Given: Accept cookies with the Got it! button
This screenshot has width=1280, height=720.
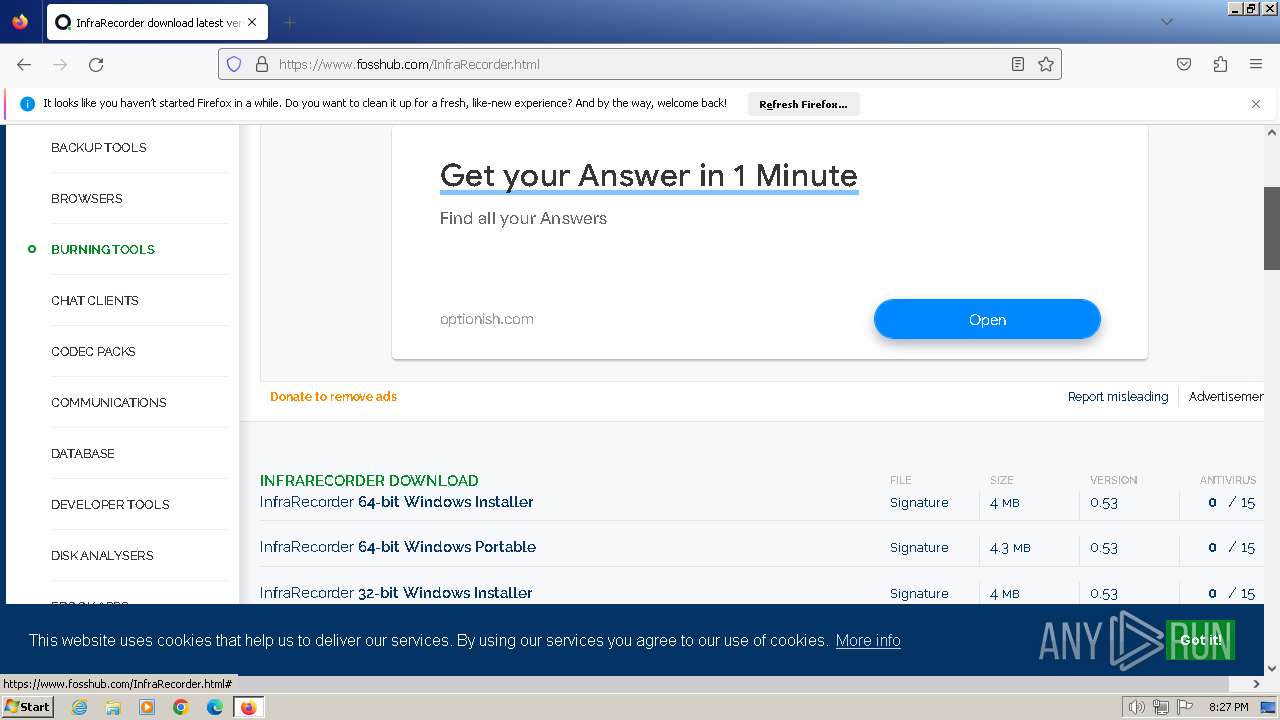Looking at the screenshot, I should pos(1200,640).
